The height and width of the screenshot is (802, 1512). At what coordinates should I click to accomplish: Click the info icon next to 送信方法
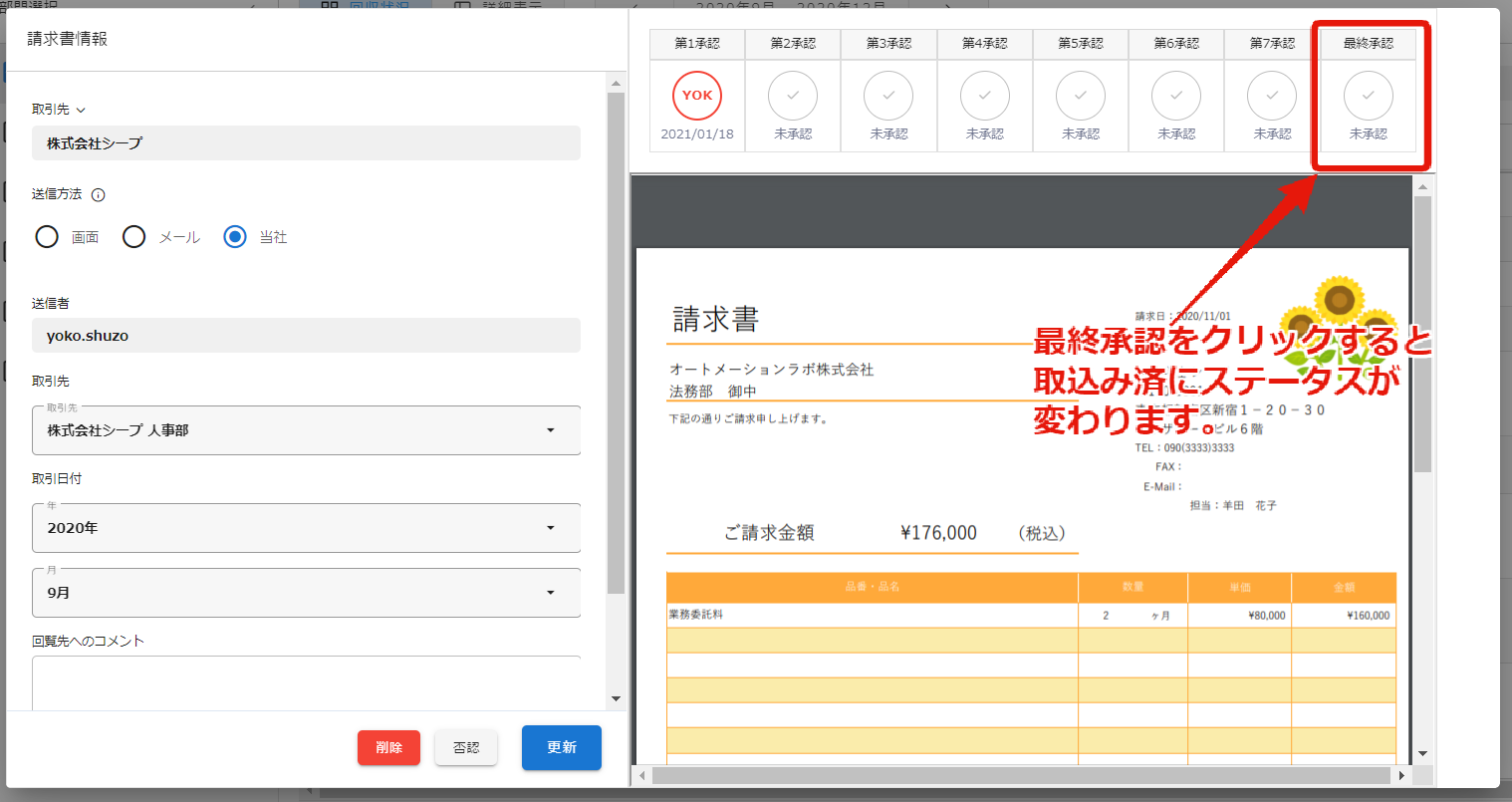point(99,195)
